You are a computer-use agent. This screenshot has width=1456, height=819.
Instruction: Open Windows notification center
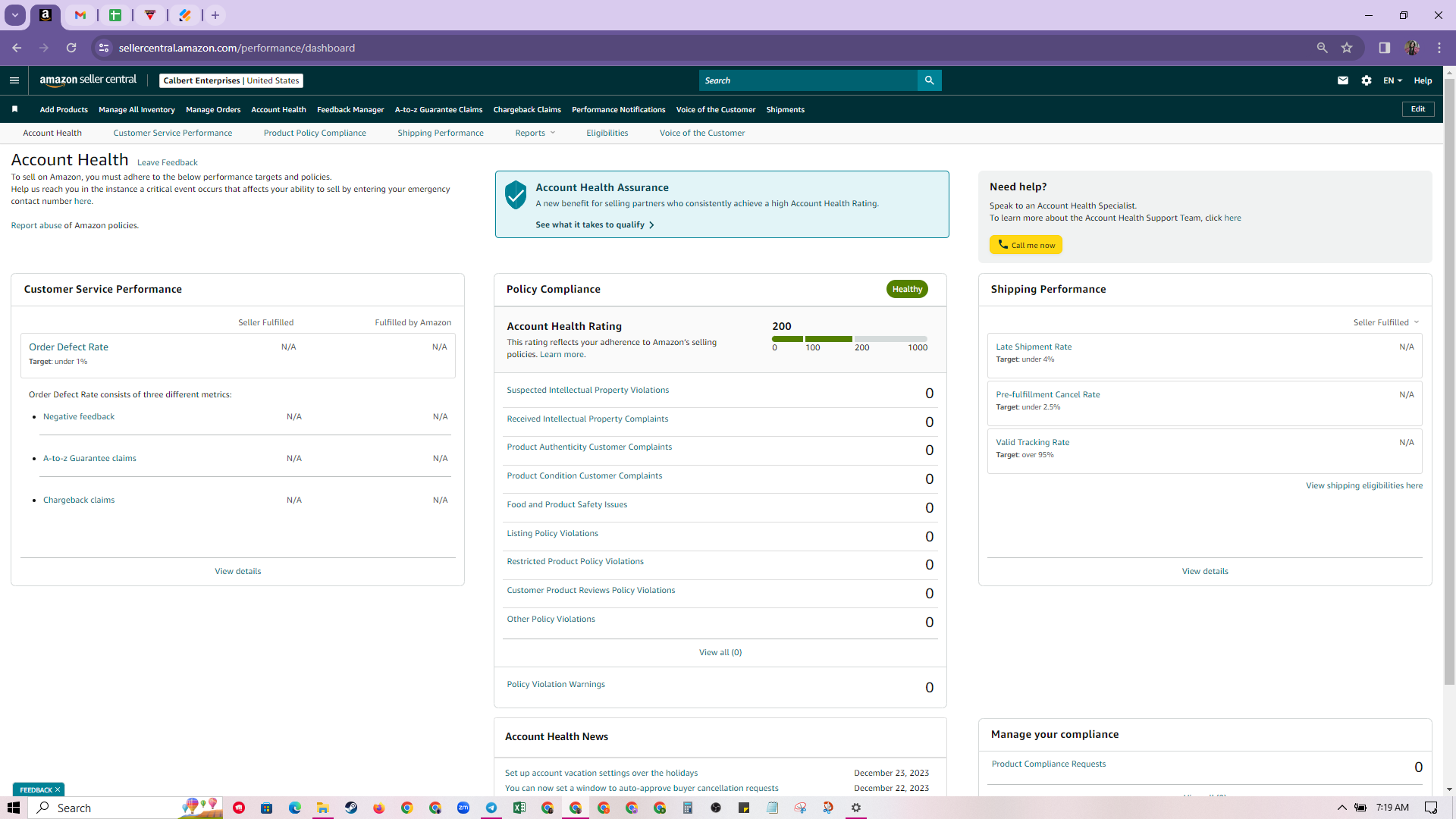click(x=1431, y=808)
